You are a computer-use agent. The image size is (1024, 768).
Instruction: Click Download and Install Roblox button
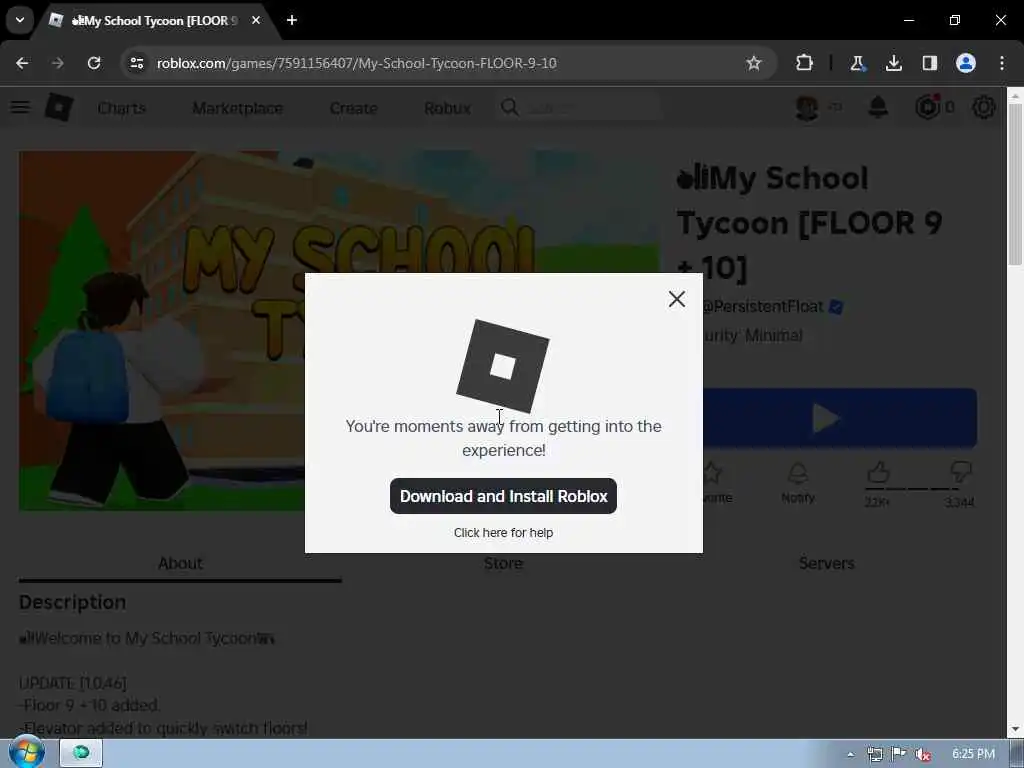pos(503,496)
